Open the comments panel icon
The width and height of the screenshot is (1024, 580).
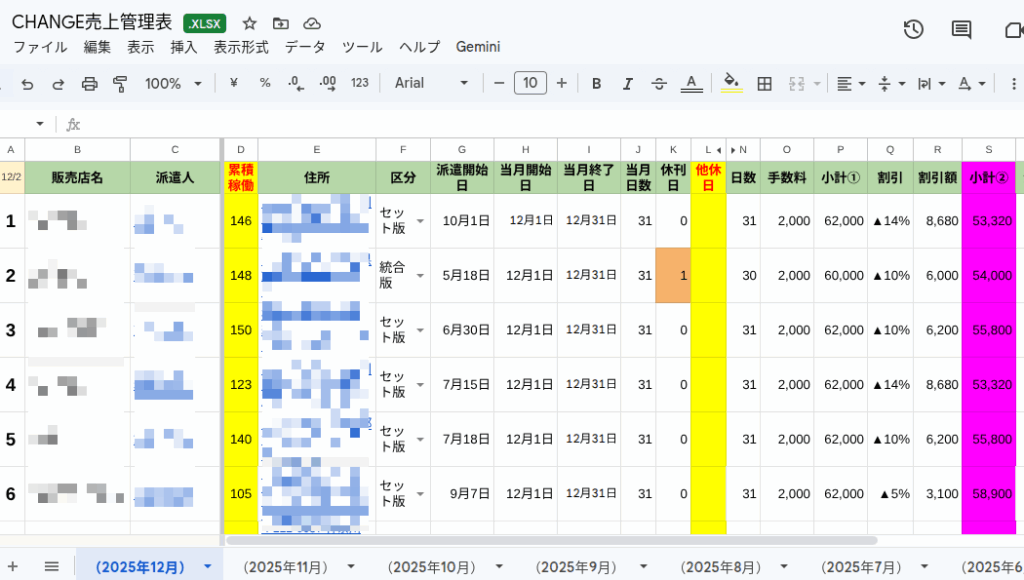[961, 29]
